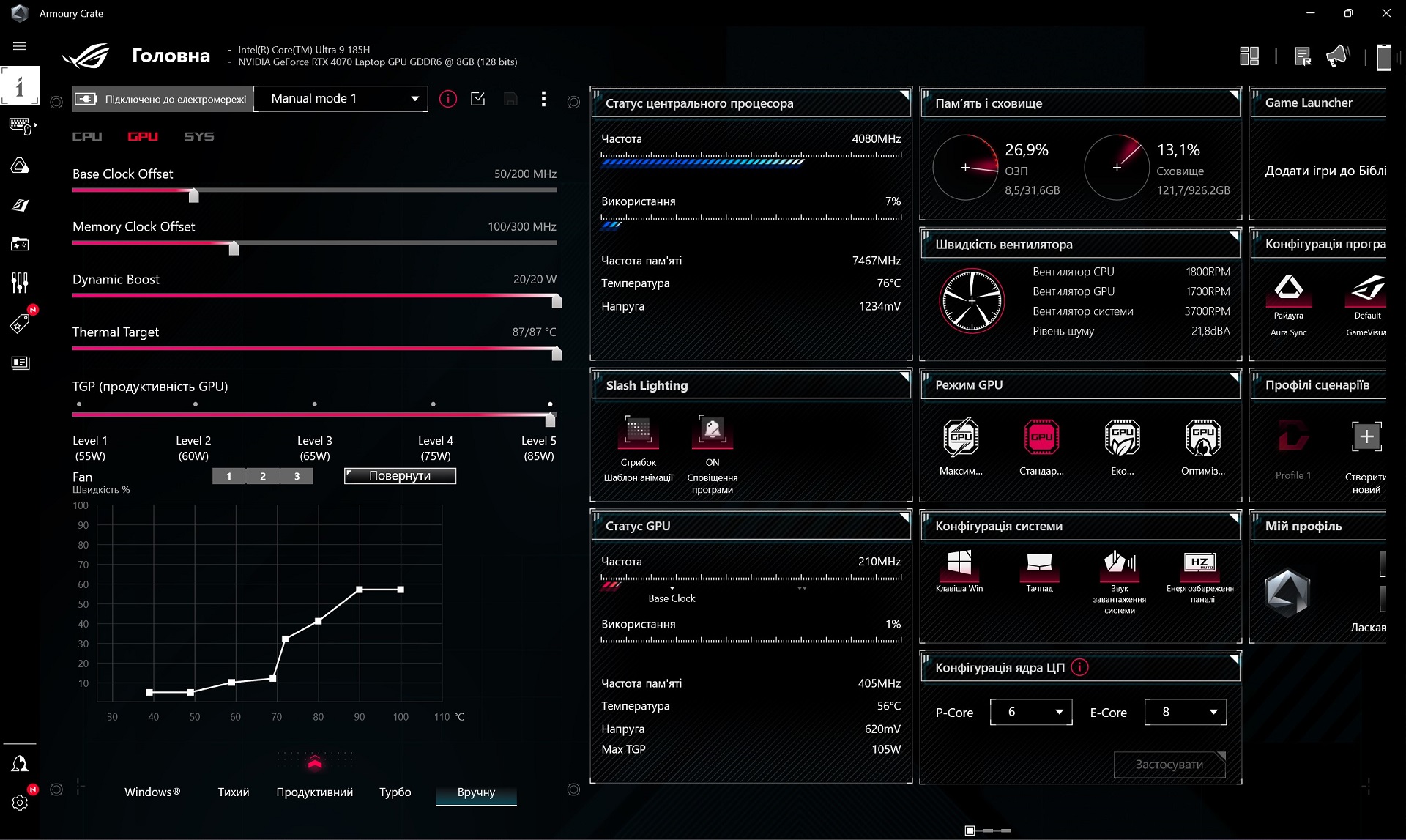
Task: Select the Турбо operating mode
Action: pyautogui.click(x=395, y=792)
